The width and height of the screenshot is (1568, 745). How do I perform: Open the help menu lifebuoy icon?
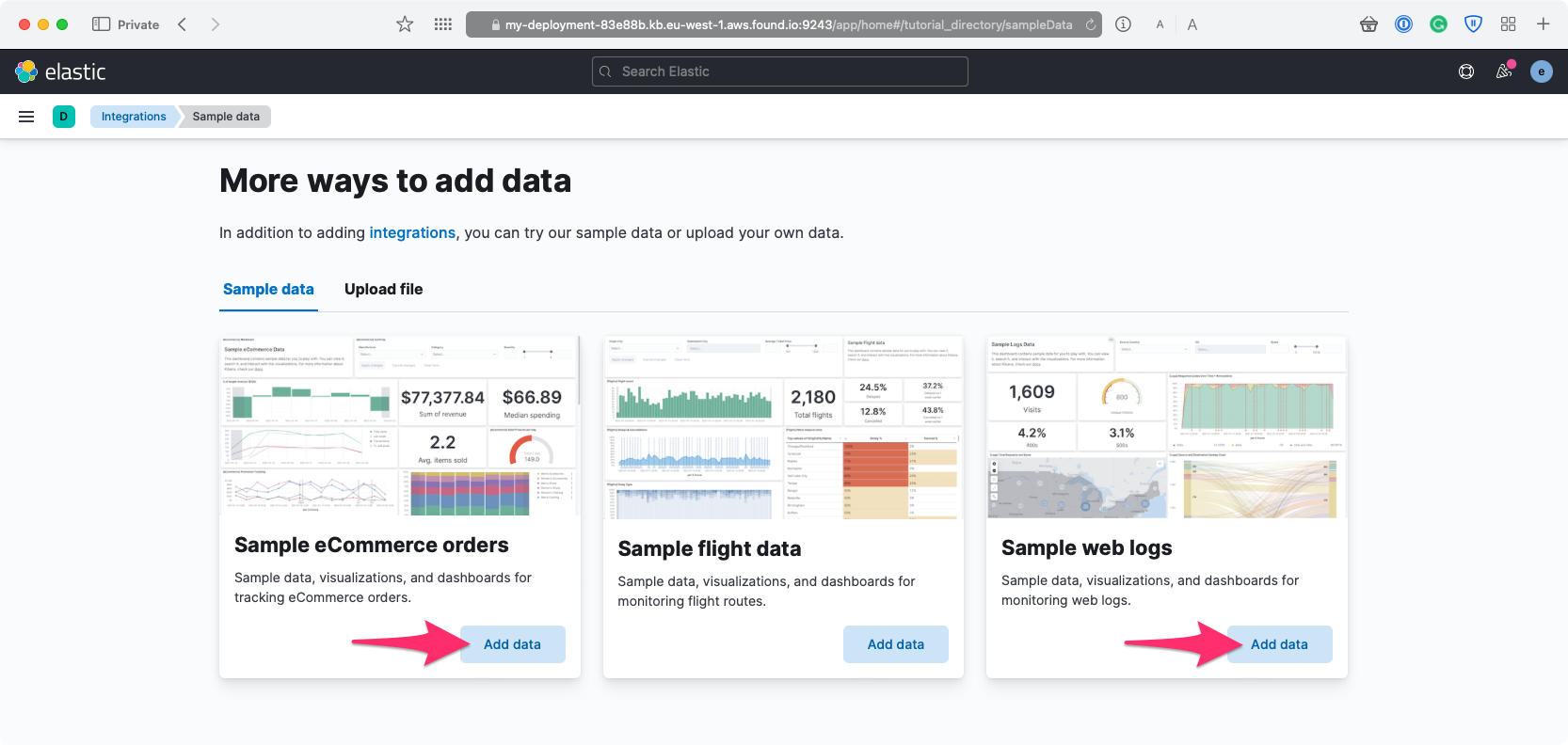pos(1466,71)
